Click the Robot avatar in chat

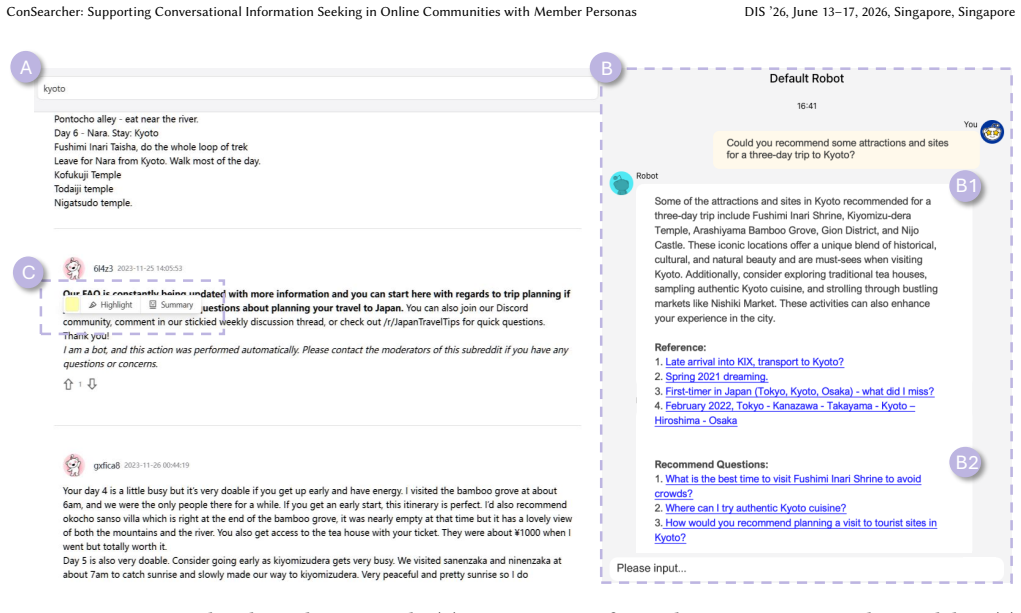tap(621, 183)
